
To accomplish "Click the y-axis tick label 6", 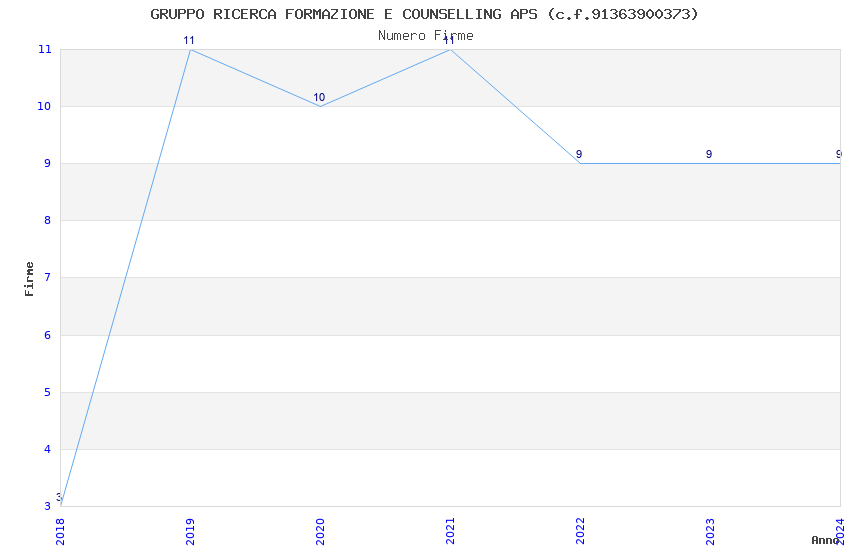I will click(48, 335).
